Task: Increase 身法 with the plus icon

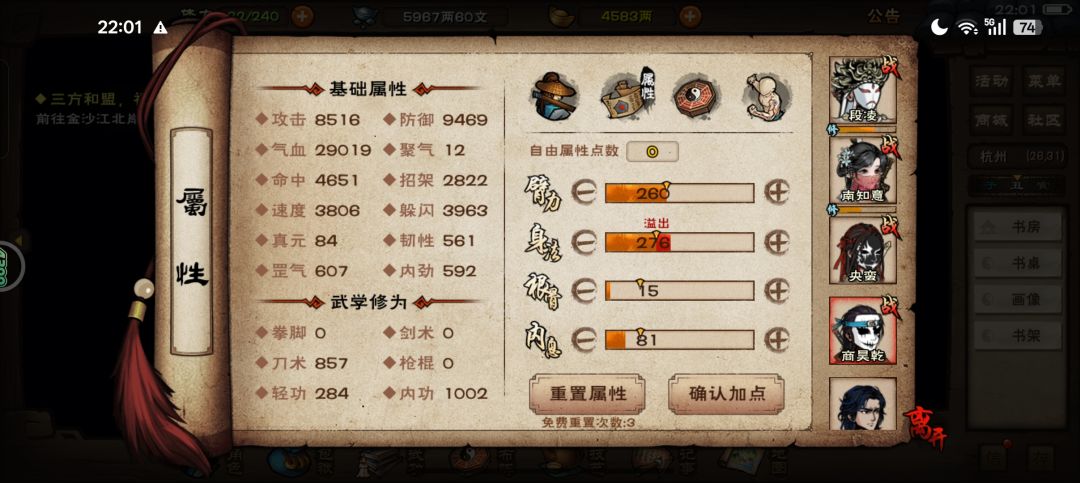Action: click(x=777, y=242)
